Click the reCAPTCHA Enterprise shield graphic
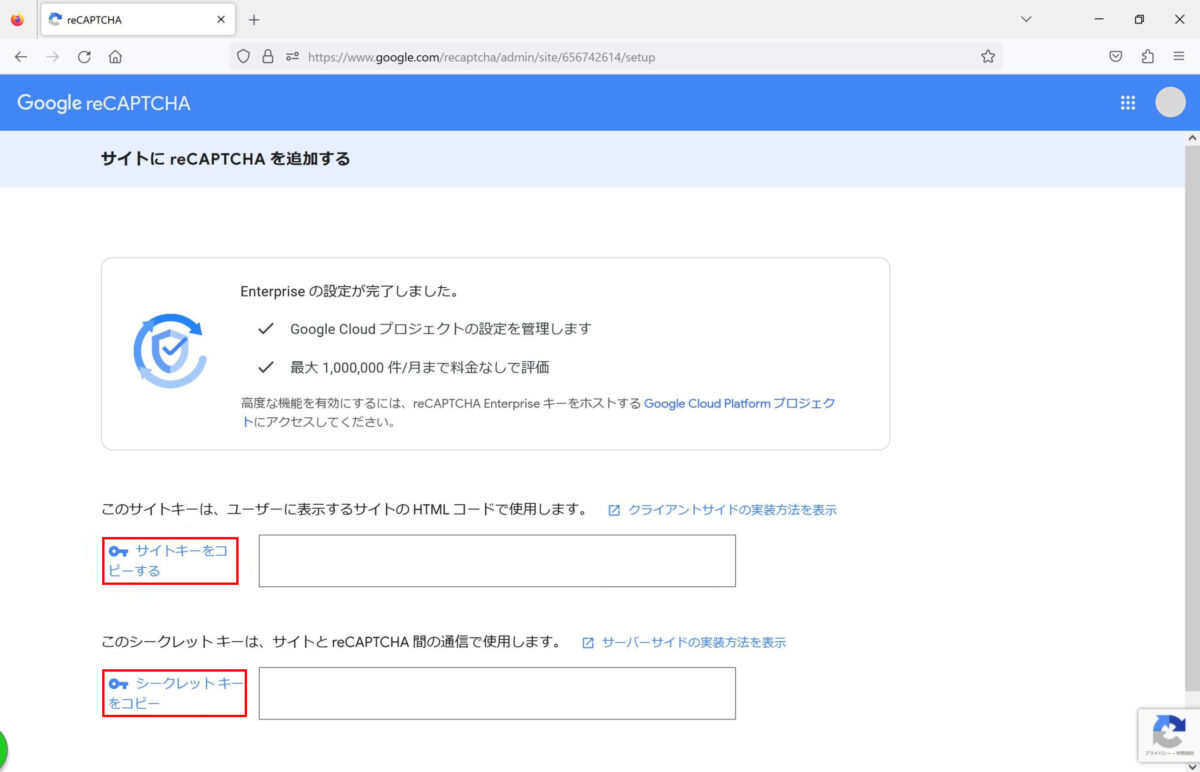1200x772 pixels. tap(169, 351)
